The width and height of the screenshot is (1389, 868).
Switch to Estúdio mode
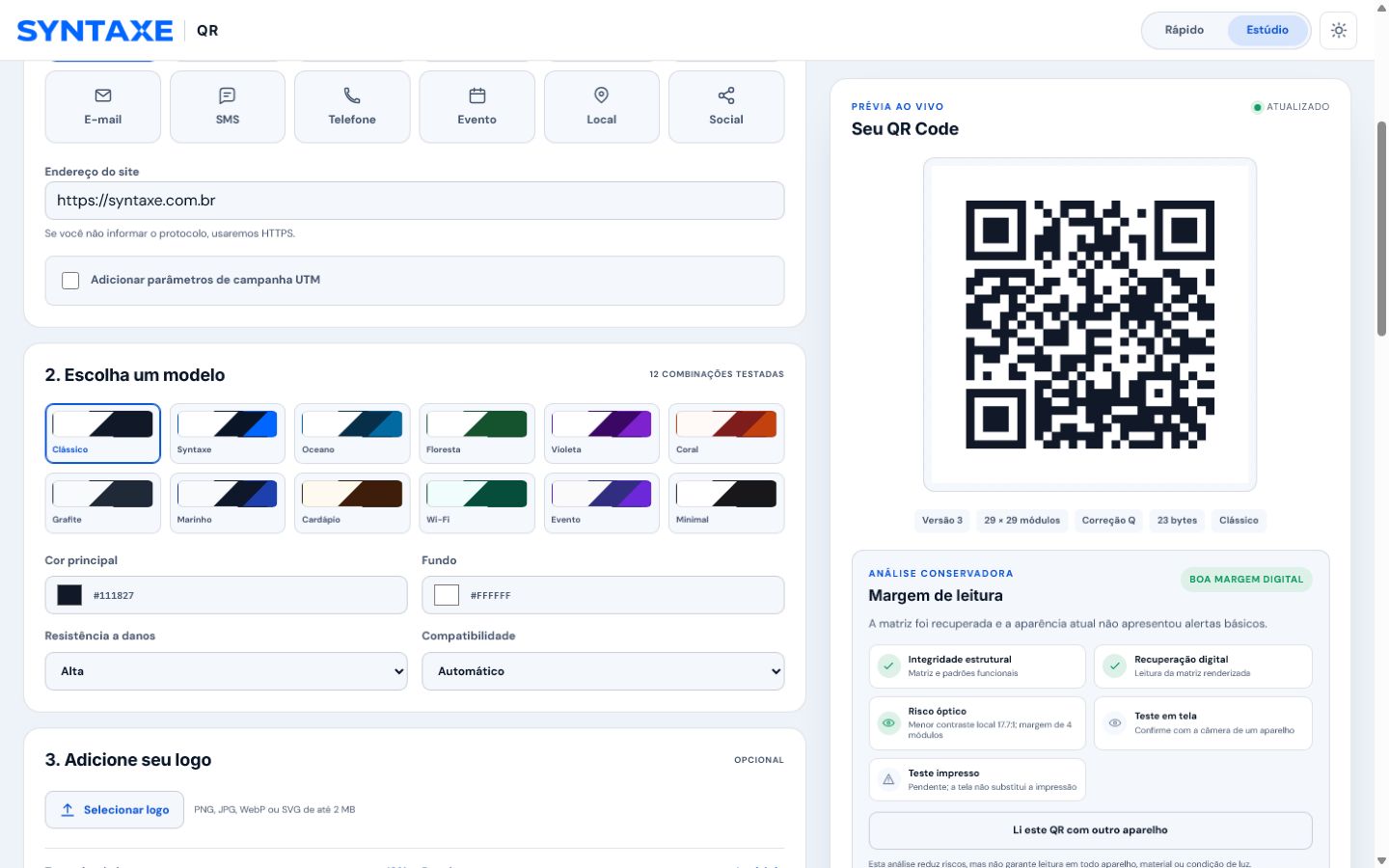pos(1267,30)
